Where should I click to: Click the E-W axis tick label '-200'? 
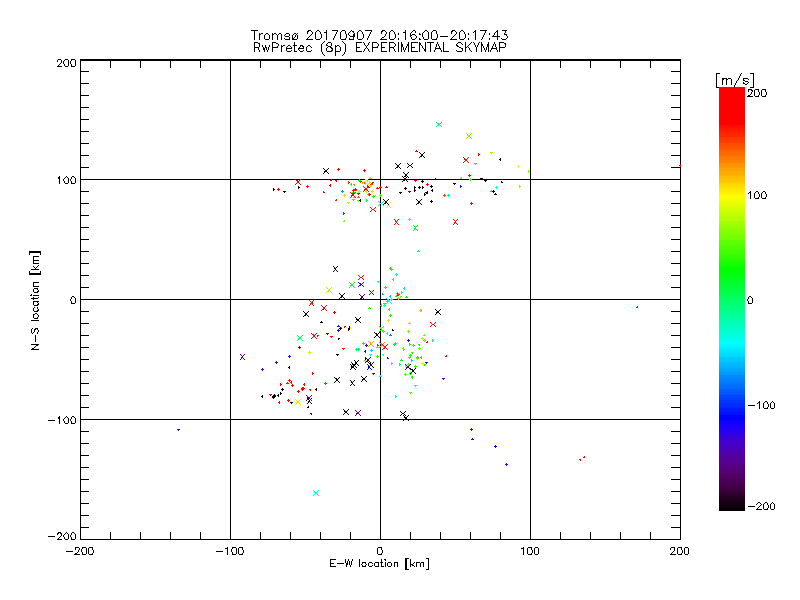(x=80, y=551)
